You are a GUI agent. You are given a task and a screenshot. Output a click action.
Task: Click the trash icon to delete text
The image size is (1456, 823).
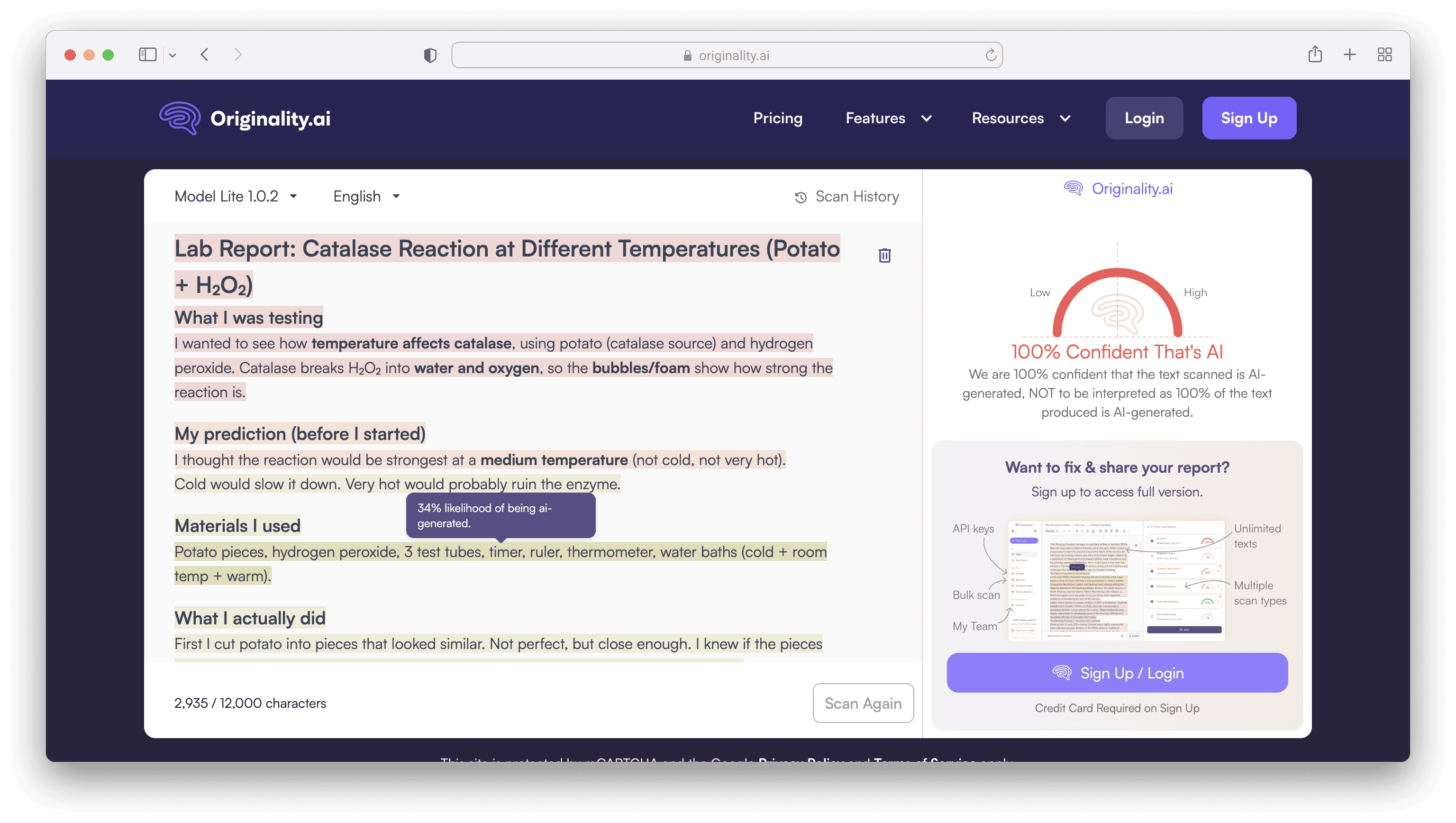click(x=884, y=256)
